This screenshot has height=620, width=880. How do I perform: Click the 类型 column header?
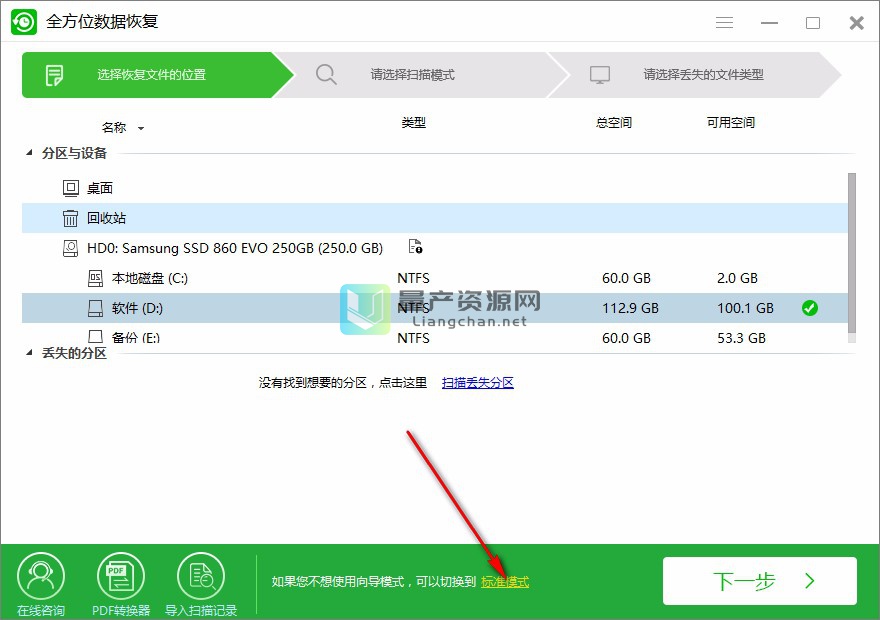tap(414, 122)
